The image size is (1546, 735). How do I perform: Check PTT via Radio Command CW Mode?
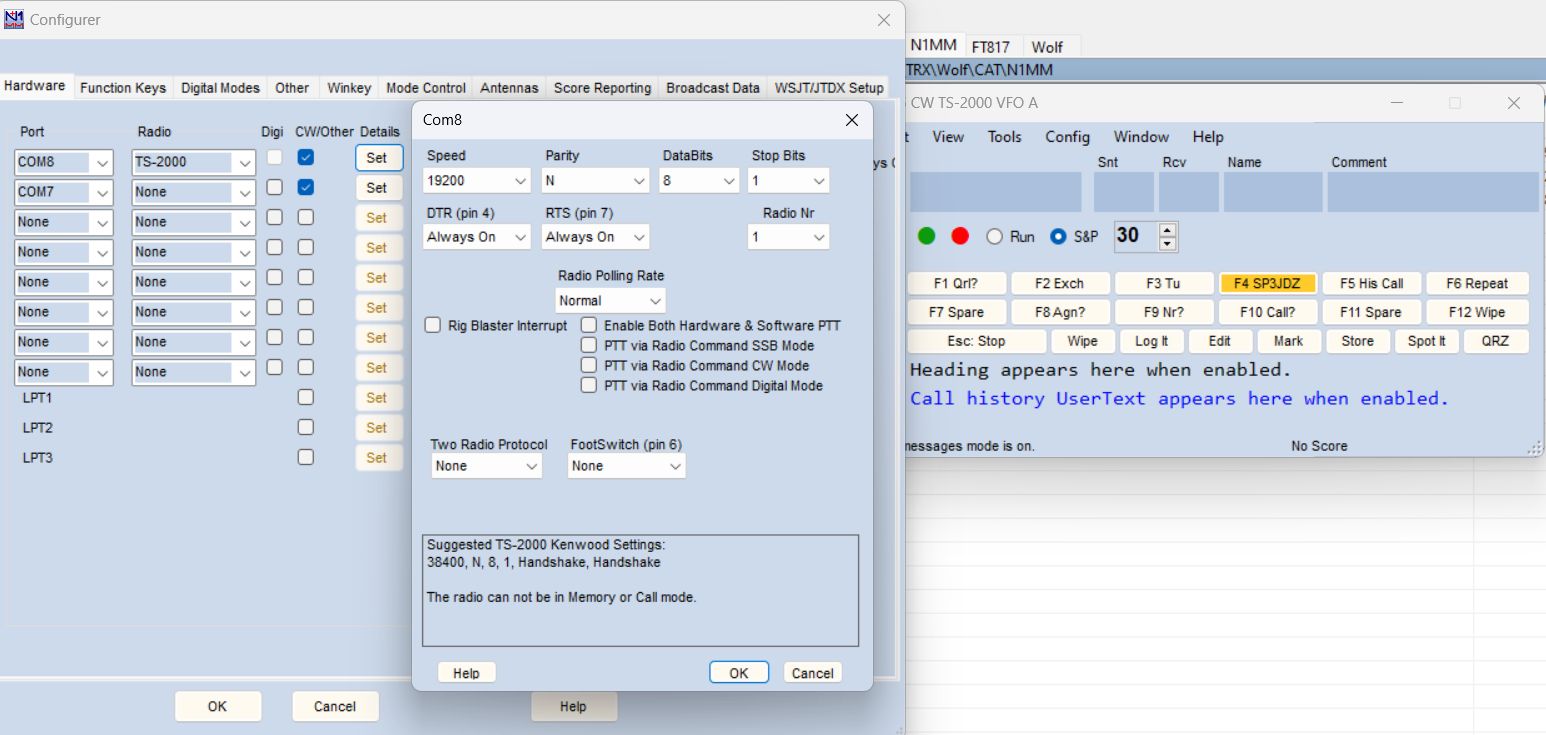pyautogui.click(x=589, y=365)
